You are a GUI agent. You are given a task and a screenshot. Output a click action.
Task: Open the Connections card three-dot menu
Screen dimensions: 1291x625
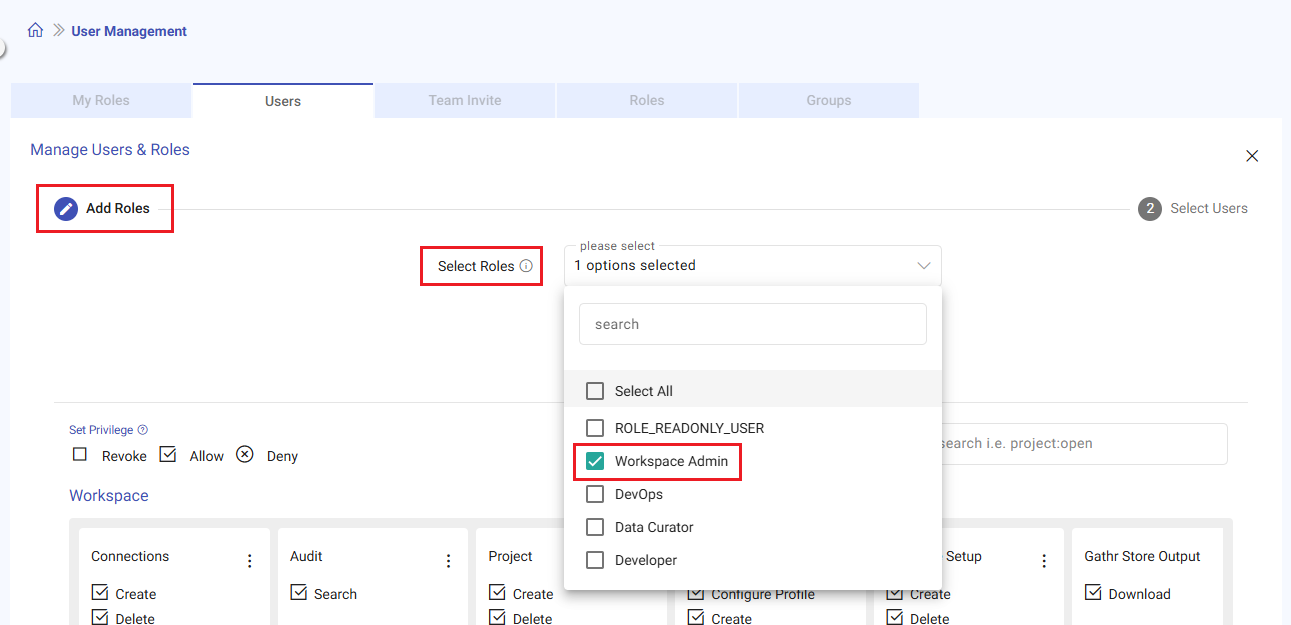pos(250,561)
